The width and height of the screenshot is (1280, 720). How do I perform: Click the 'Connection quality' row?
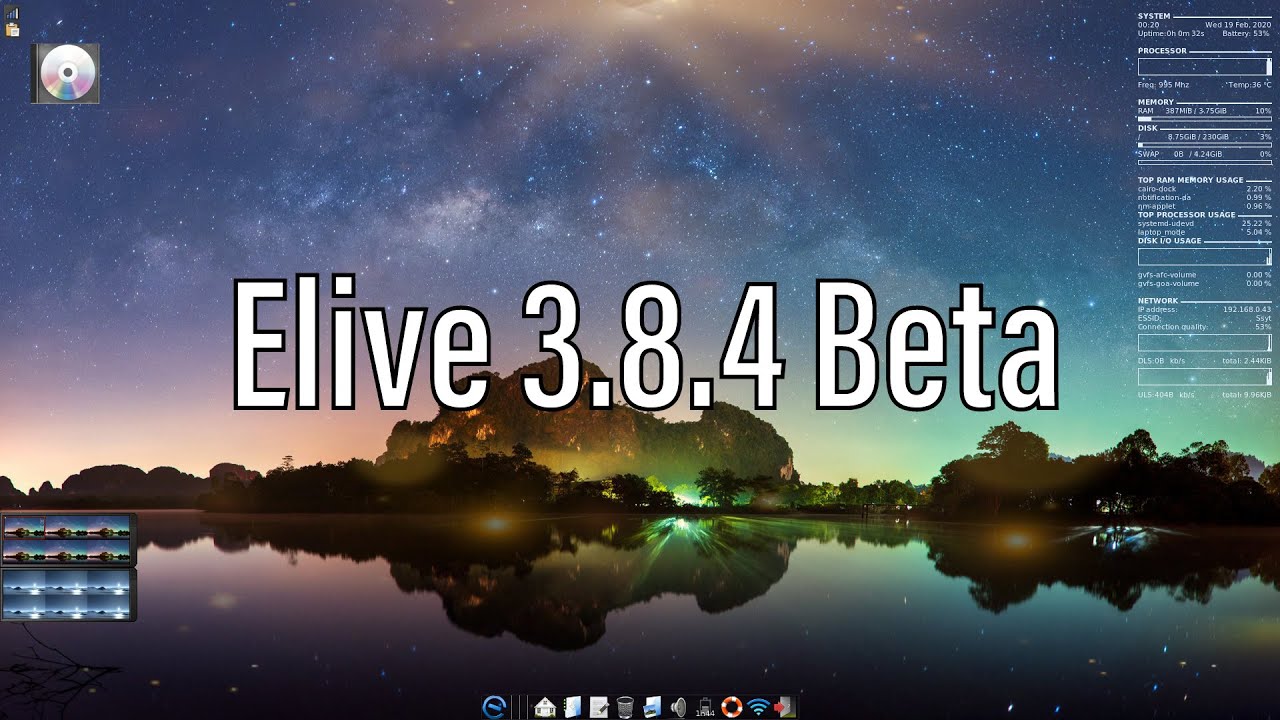(1205, 327)
